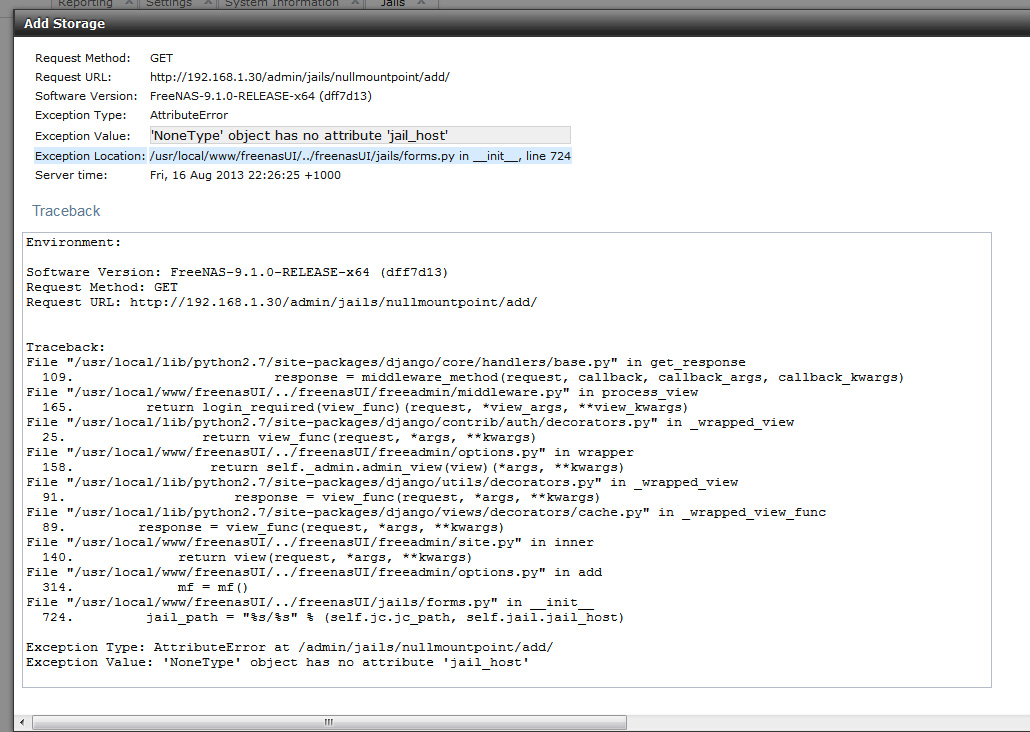The height and width of the screenshot is (732, 1030).
Task: Click the highlighted Exception Location path ending line 724
Action: click(x=361, y=156)
